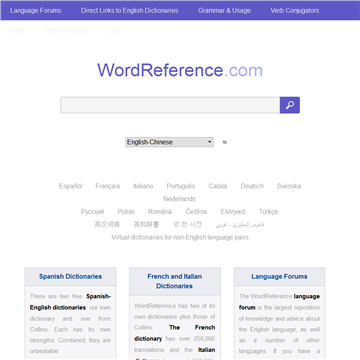Click the Language Forums card heading
This screenshot has width=360, height=360.
click(279, 276)
